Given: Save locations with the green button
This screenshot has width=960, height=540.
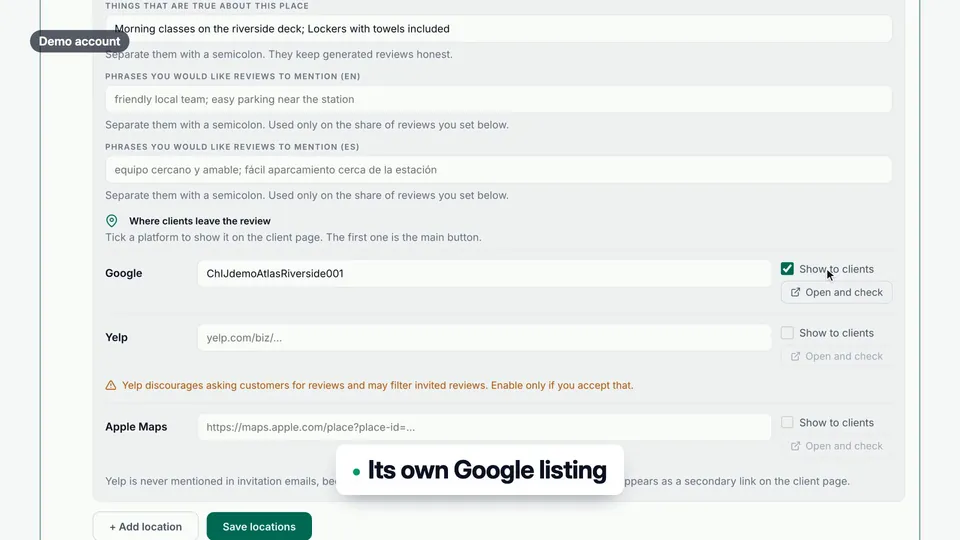Looking at the screenshot, I should point(259,527).
